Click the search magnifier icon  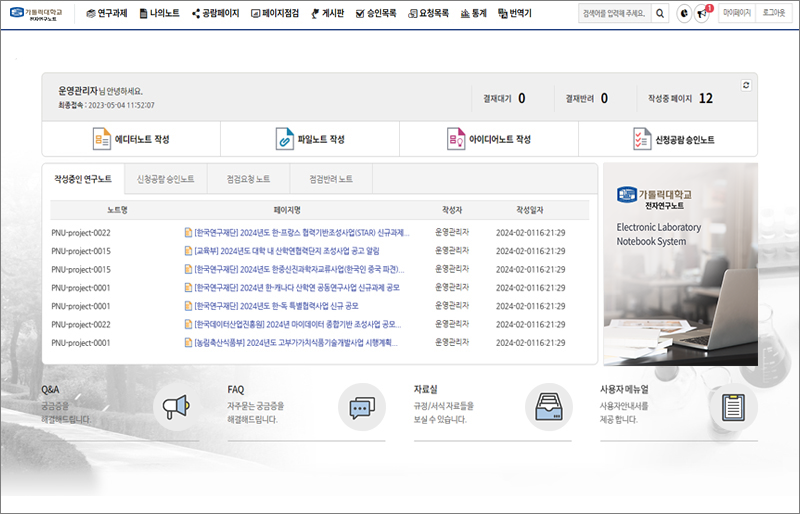click(660, 14)
